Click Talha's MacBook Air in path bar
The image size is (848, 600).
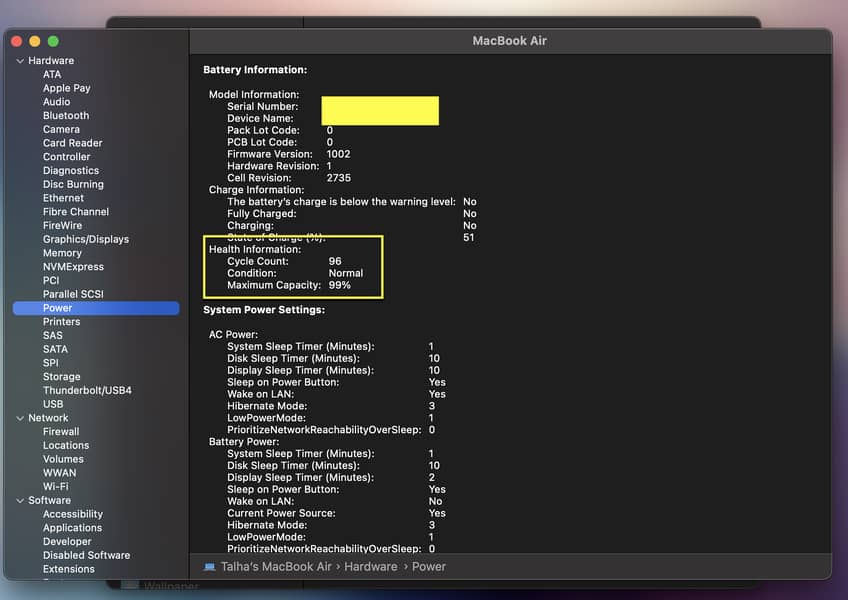(278, 567)
